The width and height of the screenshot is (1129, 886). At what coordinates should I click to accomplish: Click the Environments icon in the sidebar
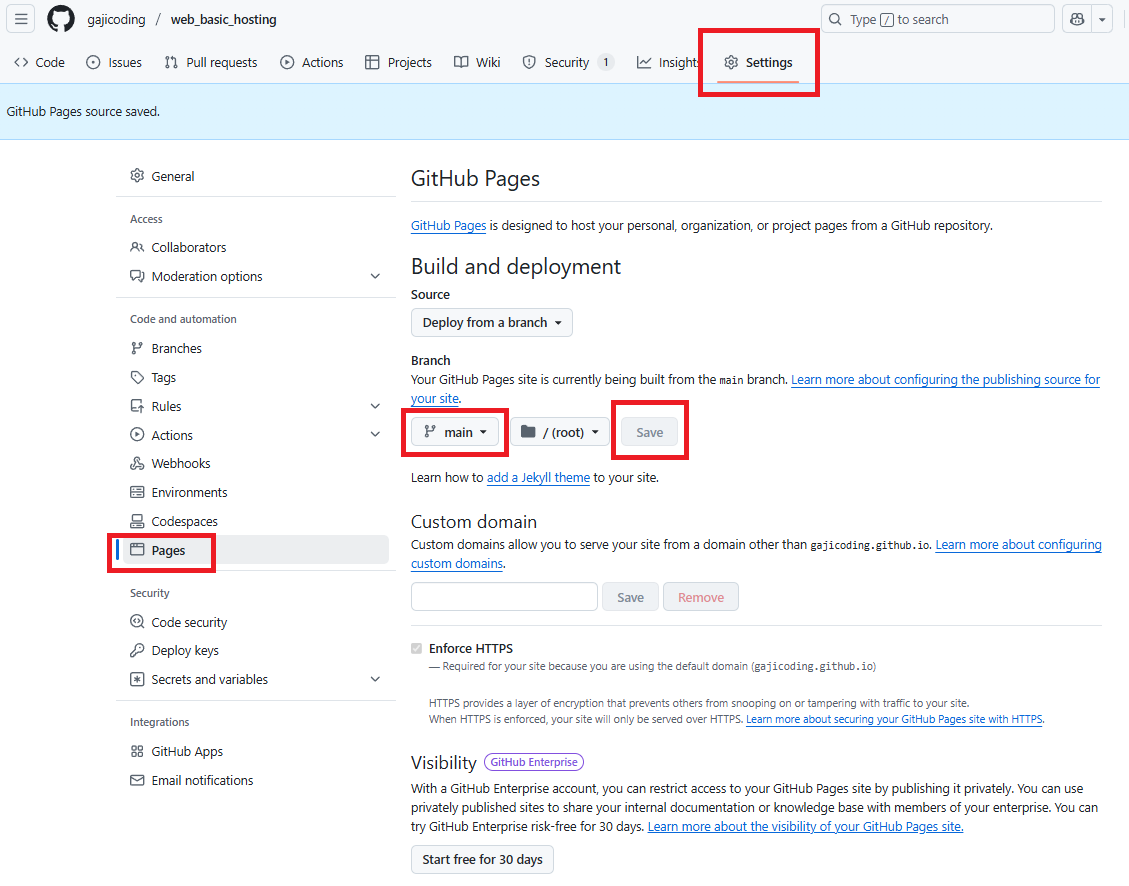[x=137, y=492]
